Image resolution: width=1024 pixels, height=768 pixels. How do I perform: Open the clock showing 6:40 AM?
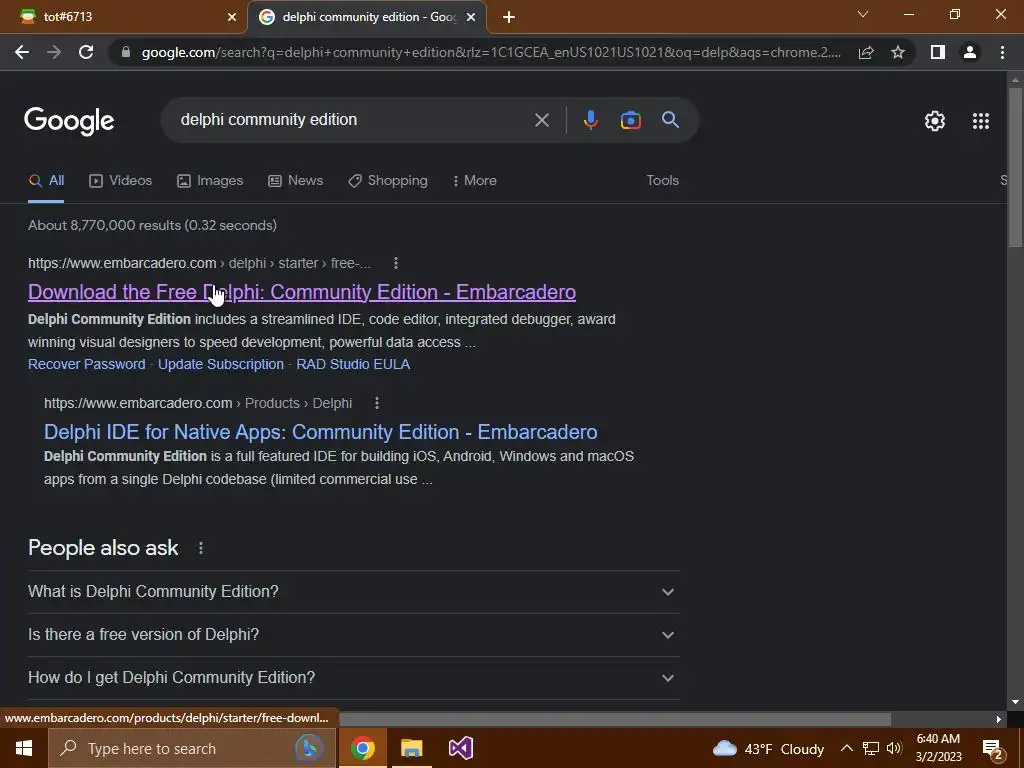click(x=938, y=748)
